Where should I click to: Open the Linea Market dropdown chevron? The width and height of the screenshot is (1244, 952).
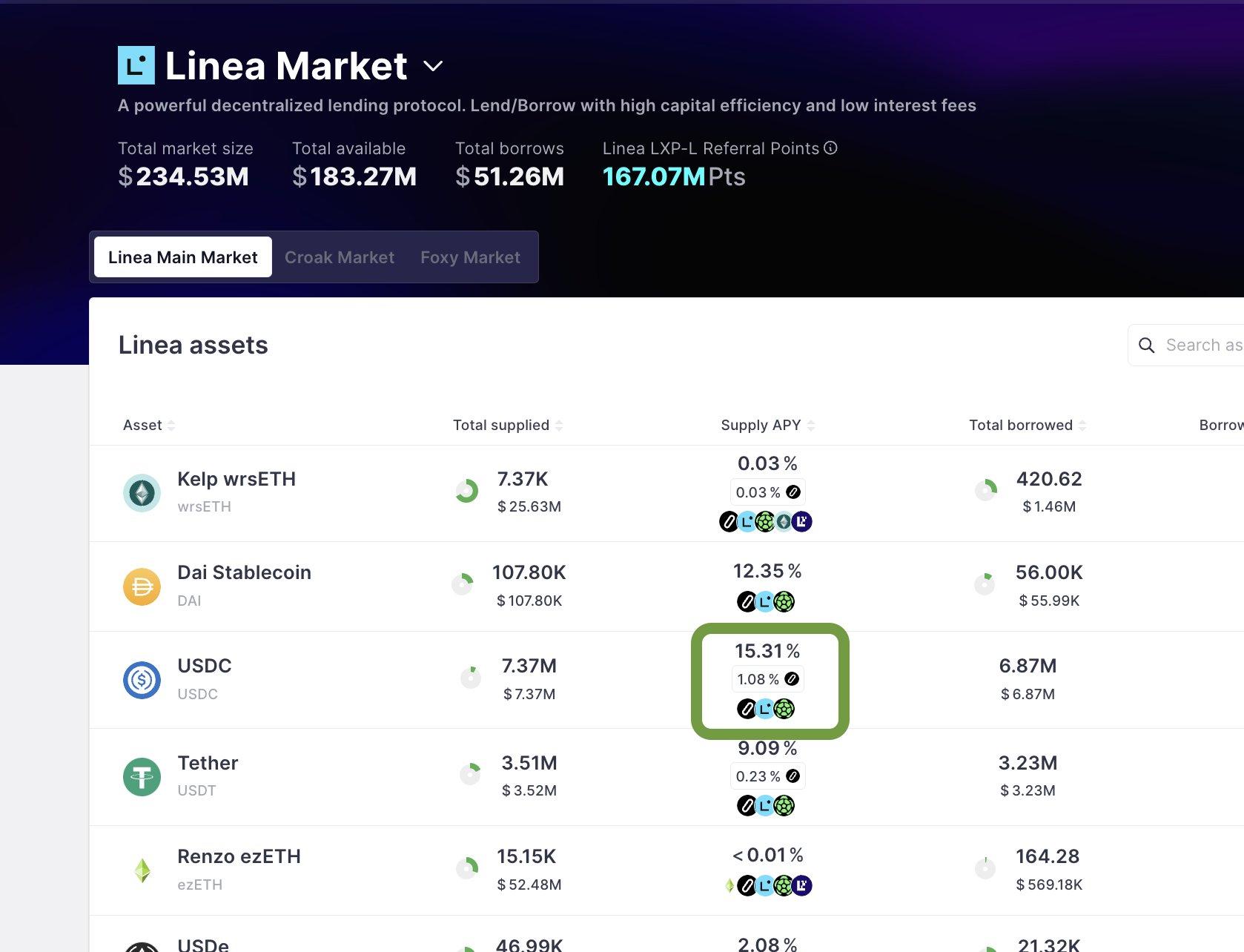434,67
